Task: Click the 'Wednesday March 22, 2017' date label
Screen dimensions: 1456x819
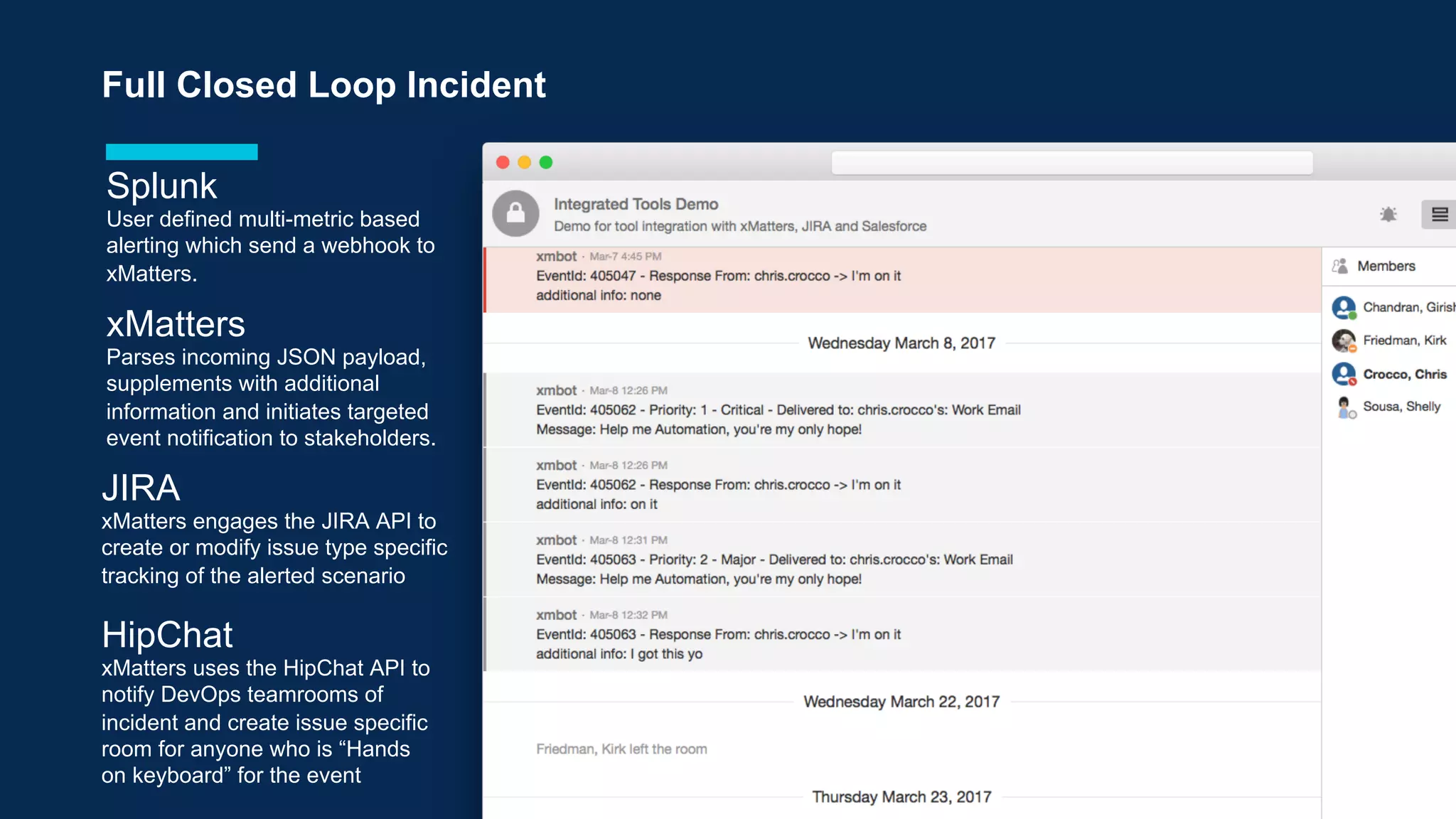Action: pos(901,702)
